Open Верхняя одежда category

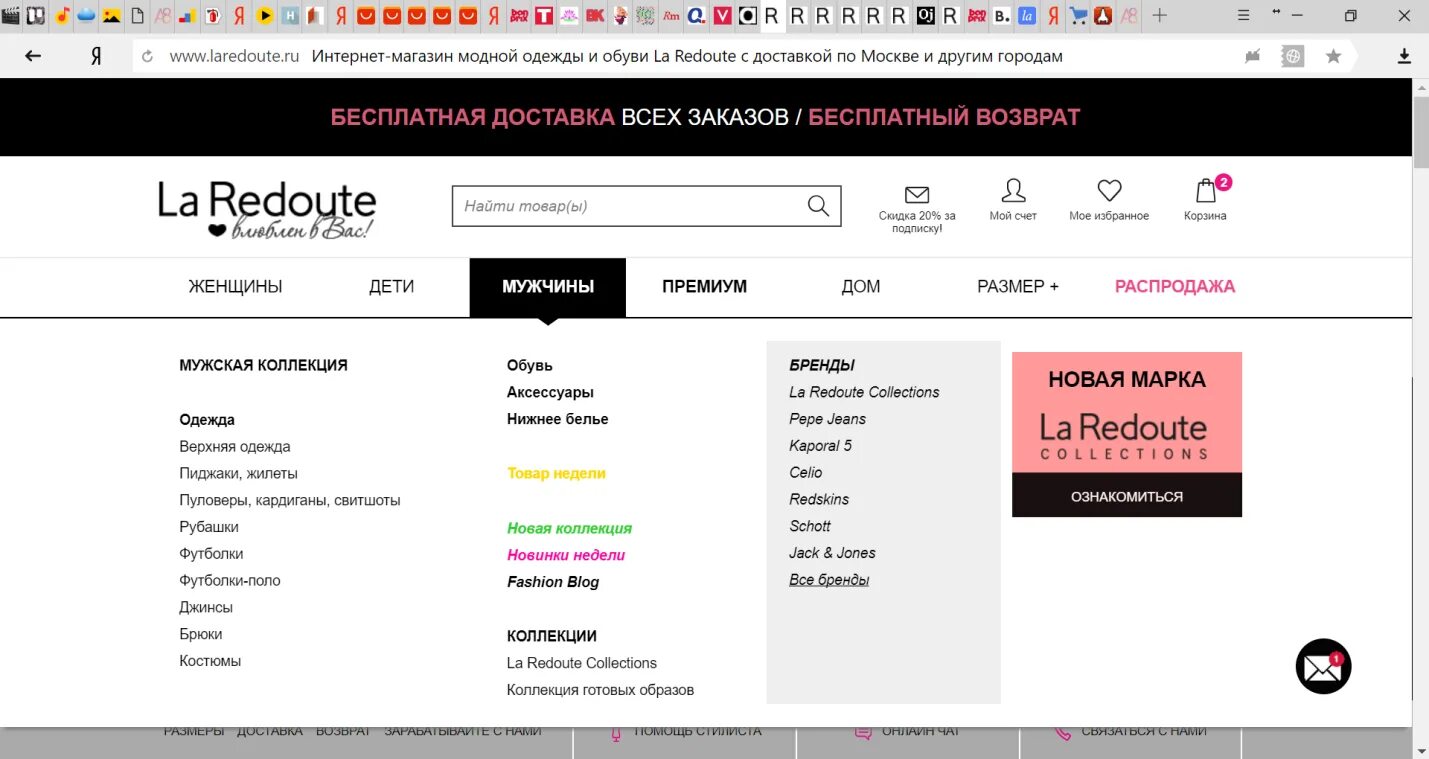click(x=235, y=447)
